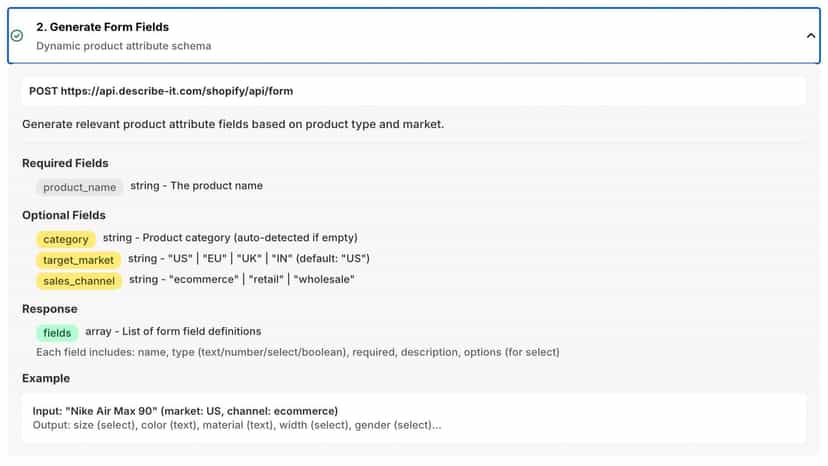Select the target_market field tag
Viewport: 828px width, 466px height.
[78, 260]
